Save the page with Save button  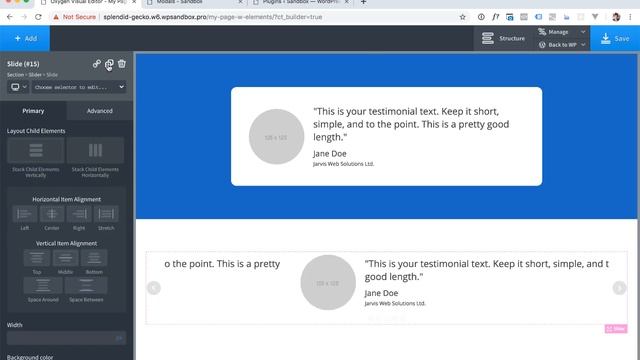click(615, 38)
